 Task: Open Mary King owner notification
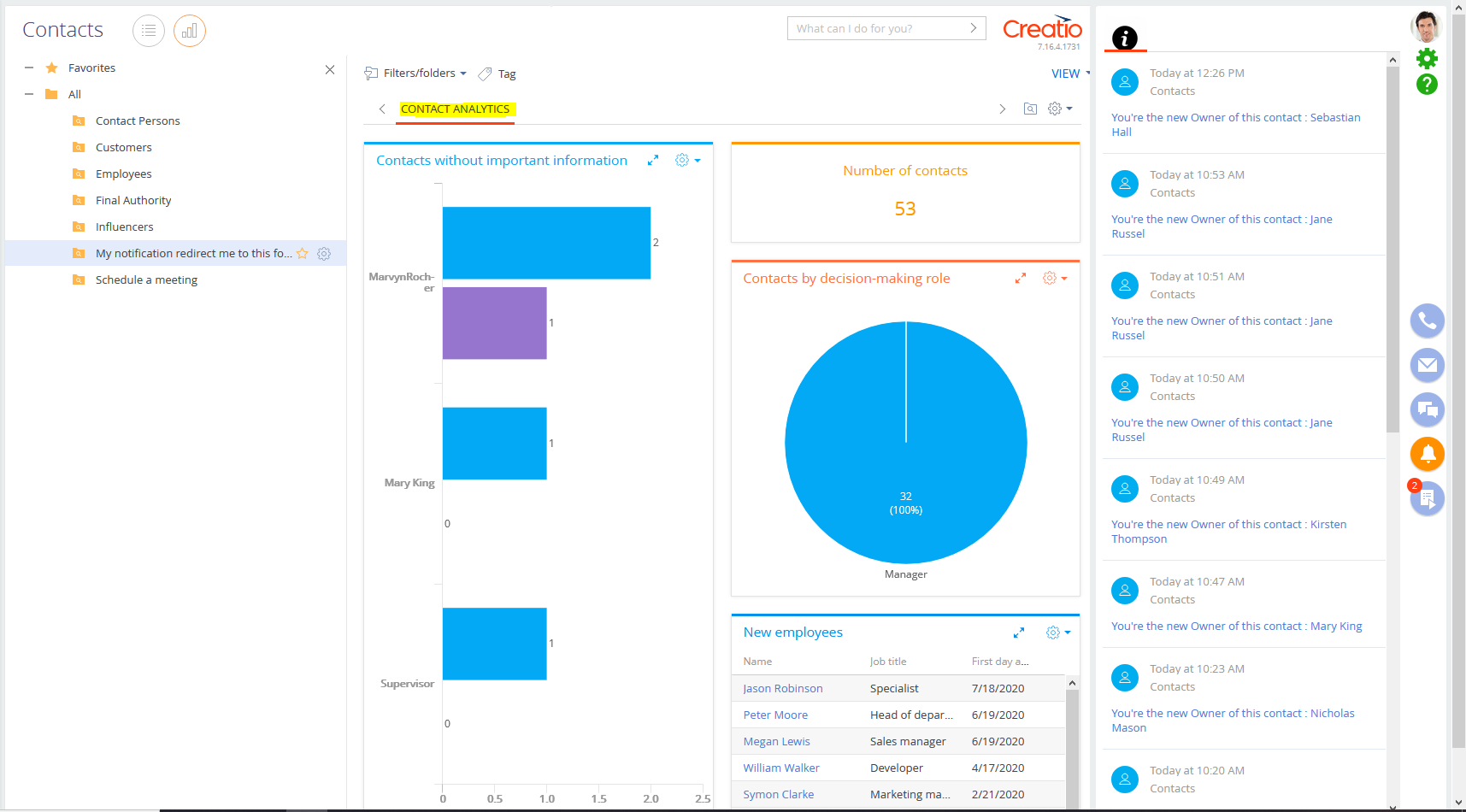(x=1237, y=627)
